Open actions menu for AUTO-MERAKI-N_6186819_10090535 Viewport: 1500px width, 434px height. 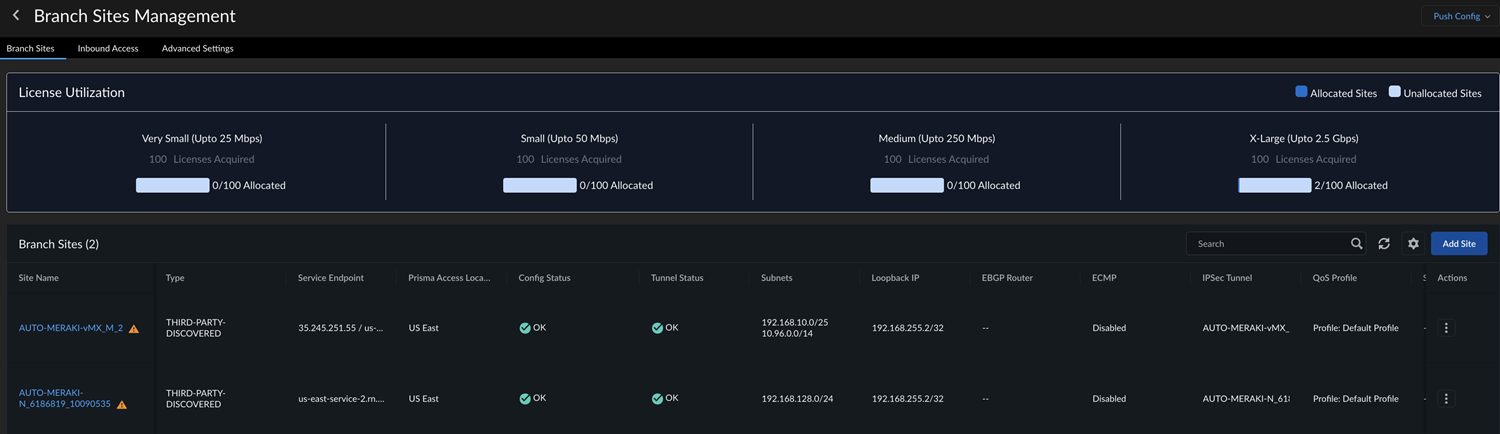click(1446, 399)
